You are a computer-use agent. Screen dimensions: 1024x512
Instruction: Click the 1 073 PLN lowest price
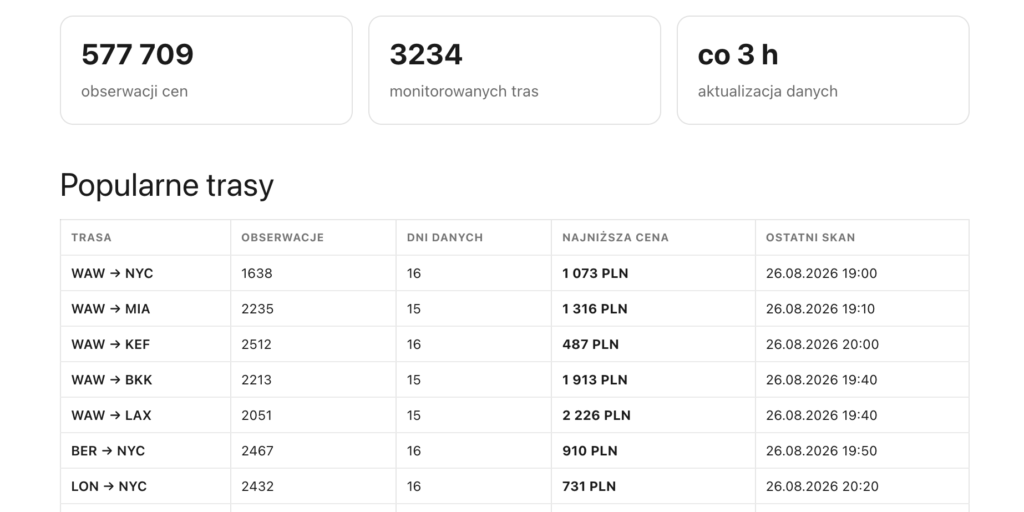595,274
